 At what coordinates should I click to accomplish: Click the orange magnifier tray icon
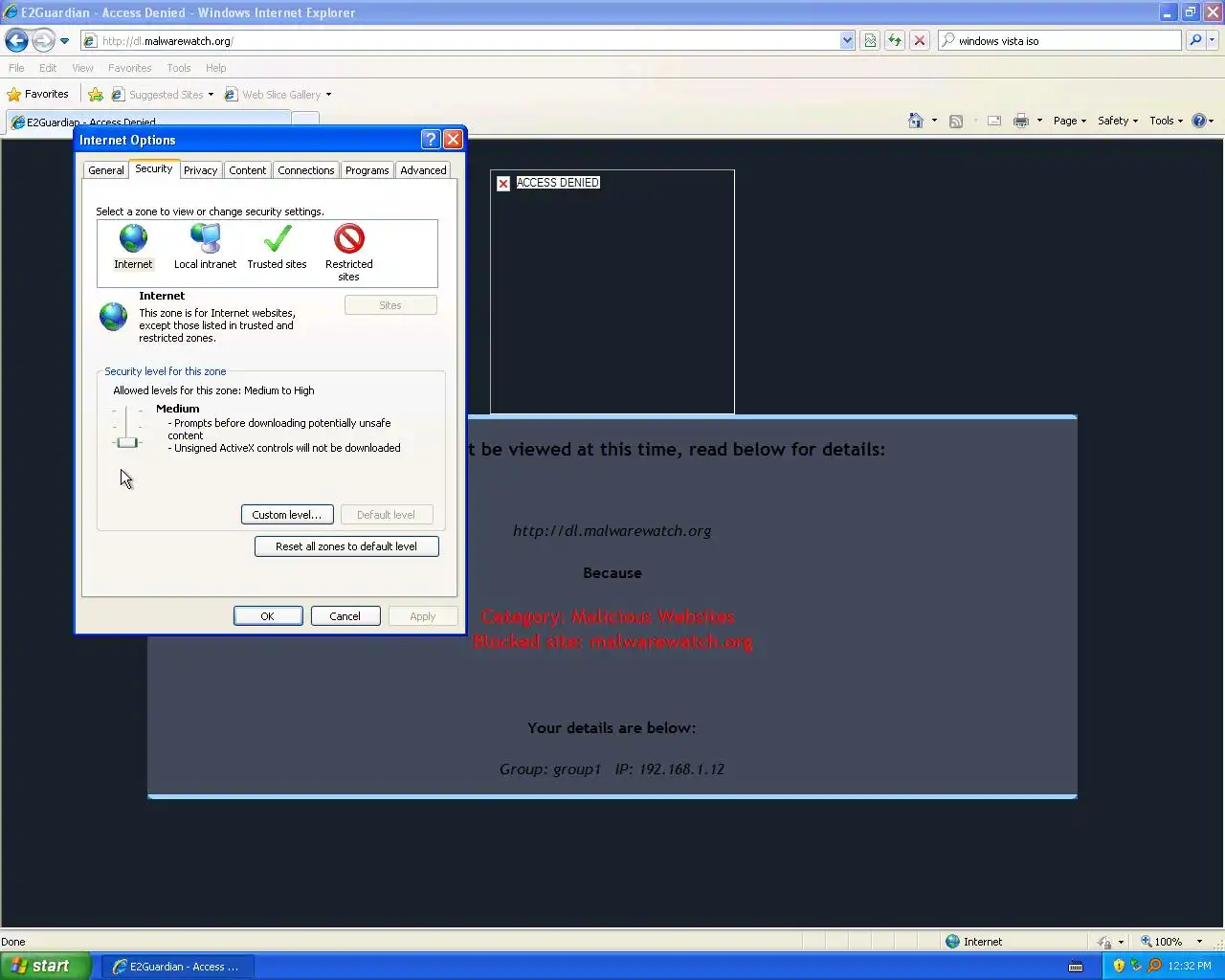point(1155,966)
